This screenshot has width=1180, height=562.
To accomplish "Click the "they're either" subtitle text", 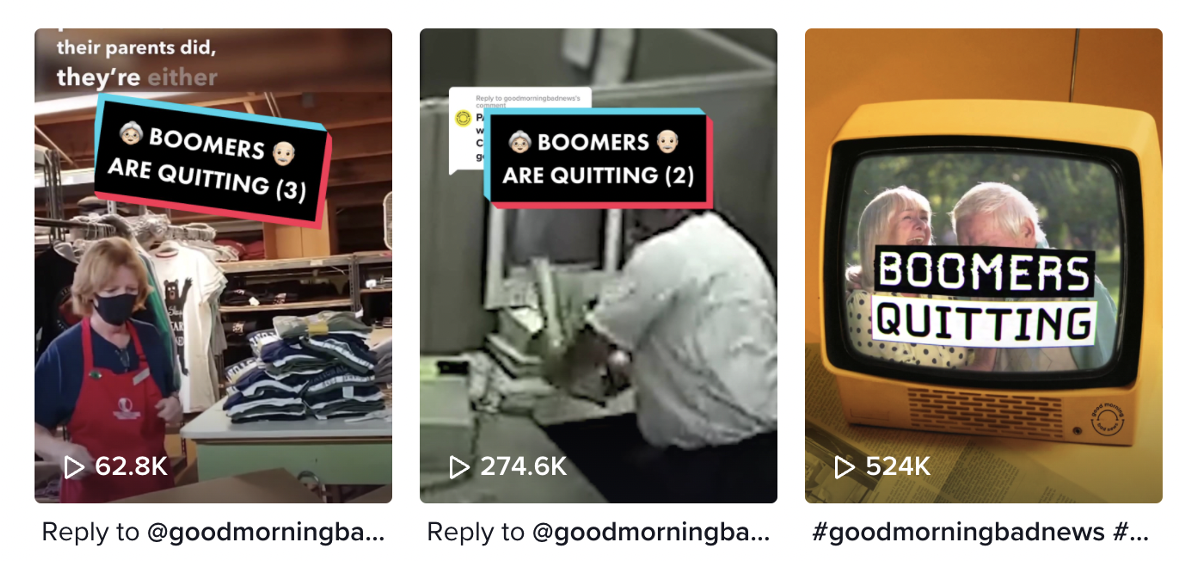I will coord(137,77).
